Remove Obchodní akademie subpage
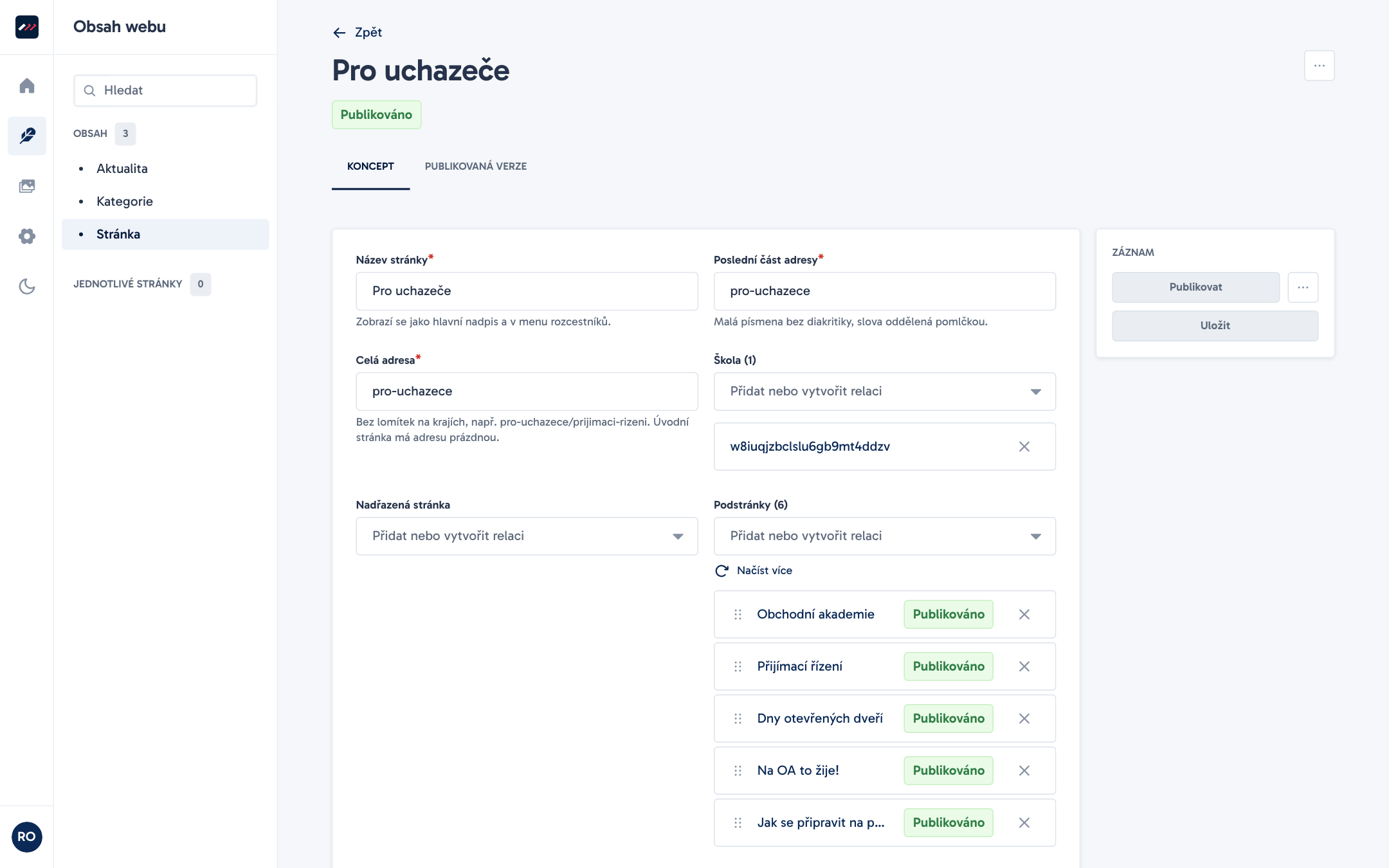 [1024, 614]
